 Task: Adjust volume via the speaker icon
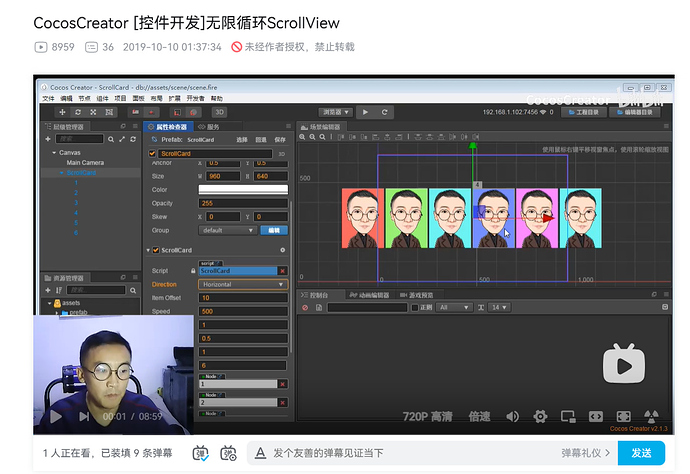coord(513,416)
